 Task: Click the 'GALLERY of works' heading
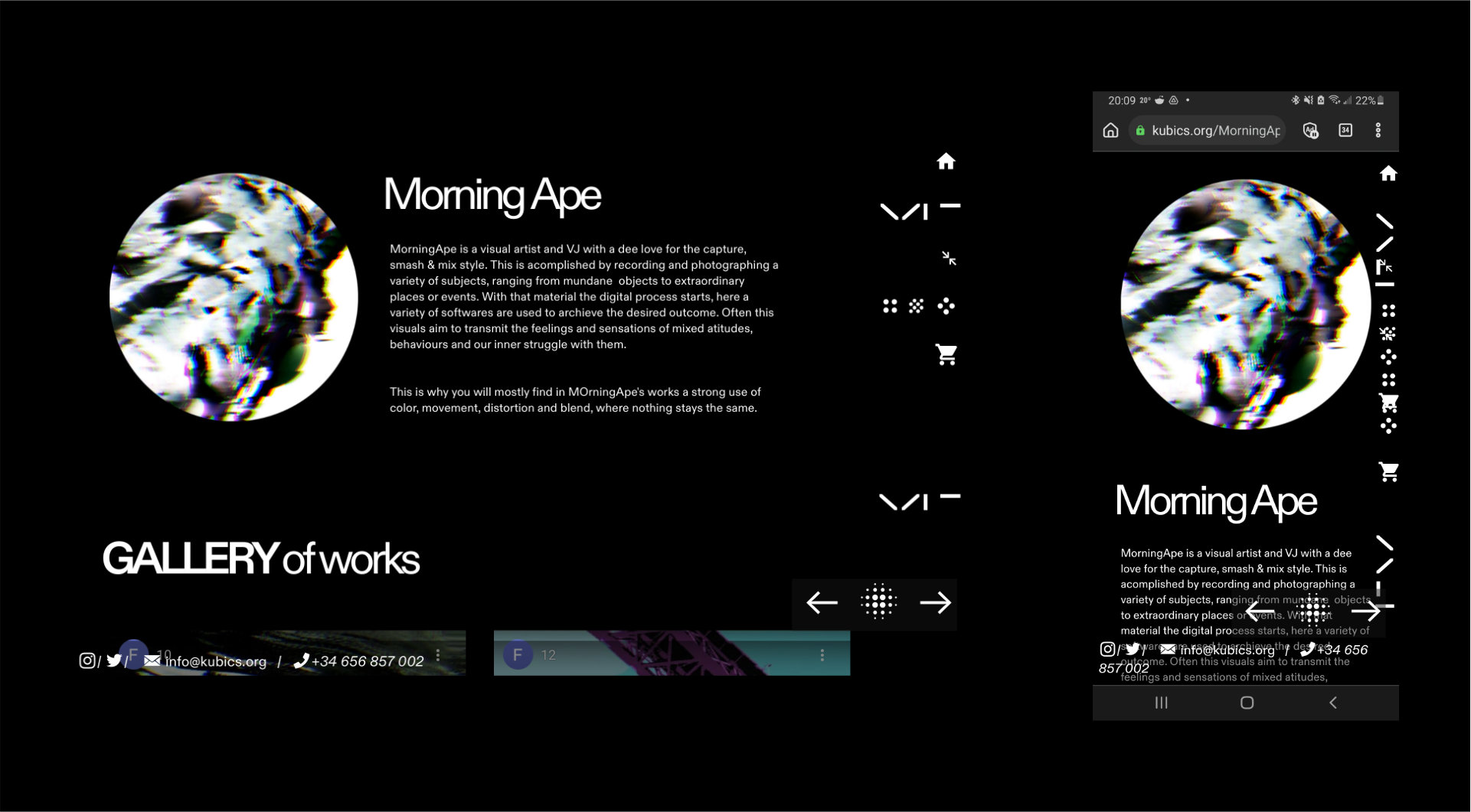261,558
